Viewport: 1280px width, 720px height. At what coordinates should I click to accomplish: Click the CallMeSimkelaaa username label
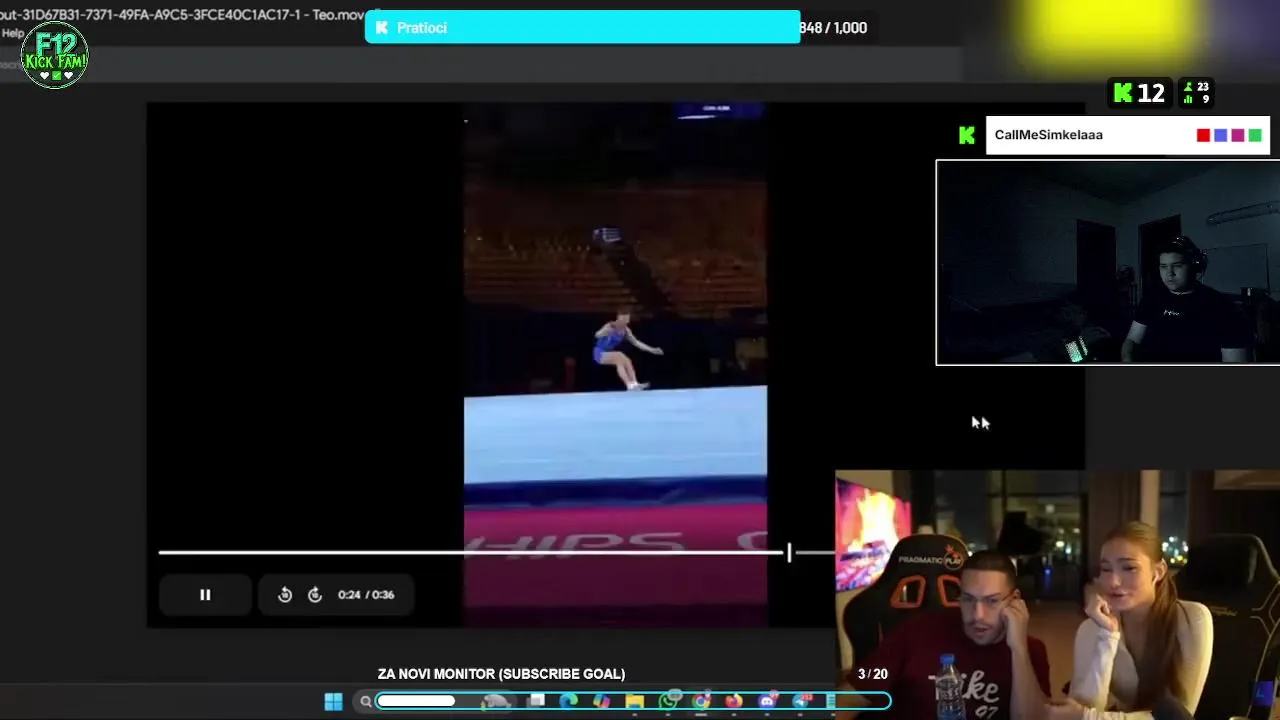coord(1048,135)
